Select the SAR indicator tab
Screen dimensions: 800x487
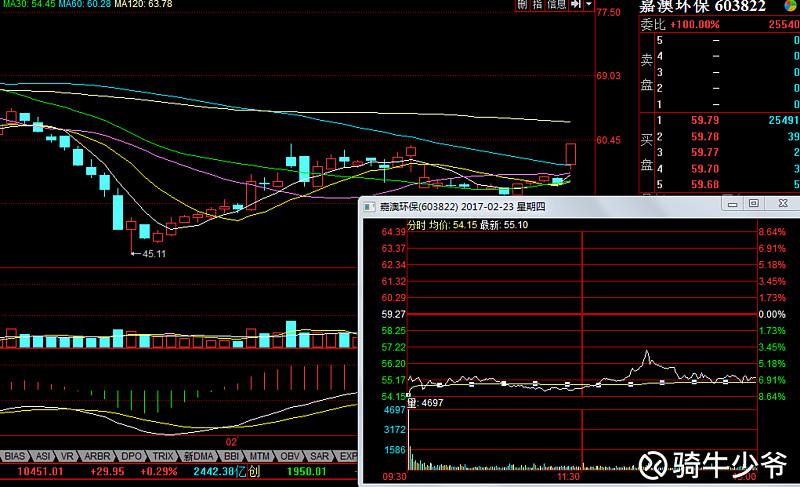(x=319, y=456)
